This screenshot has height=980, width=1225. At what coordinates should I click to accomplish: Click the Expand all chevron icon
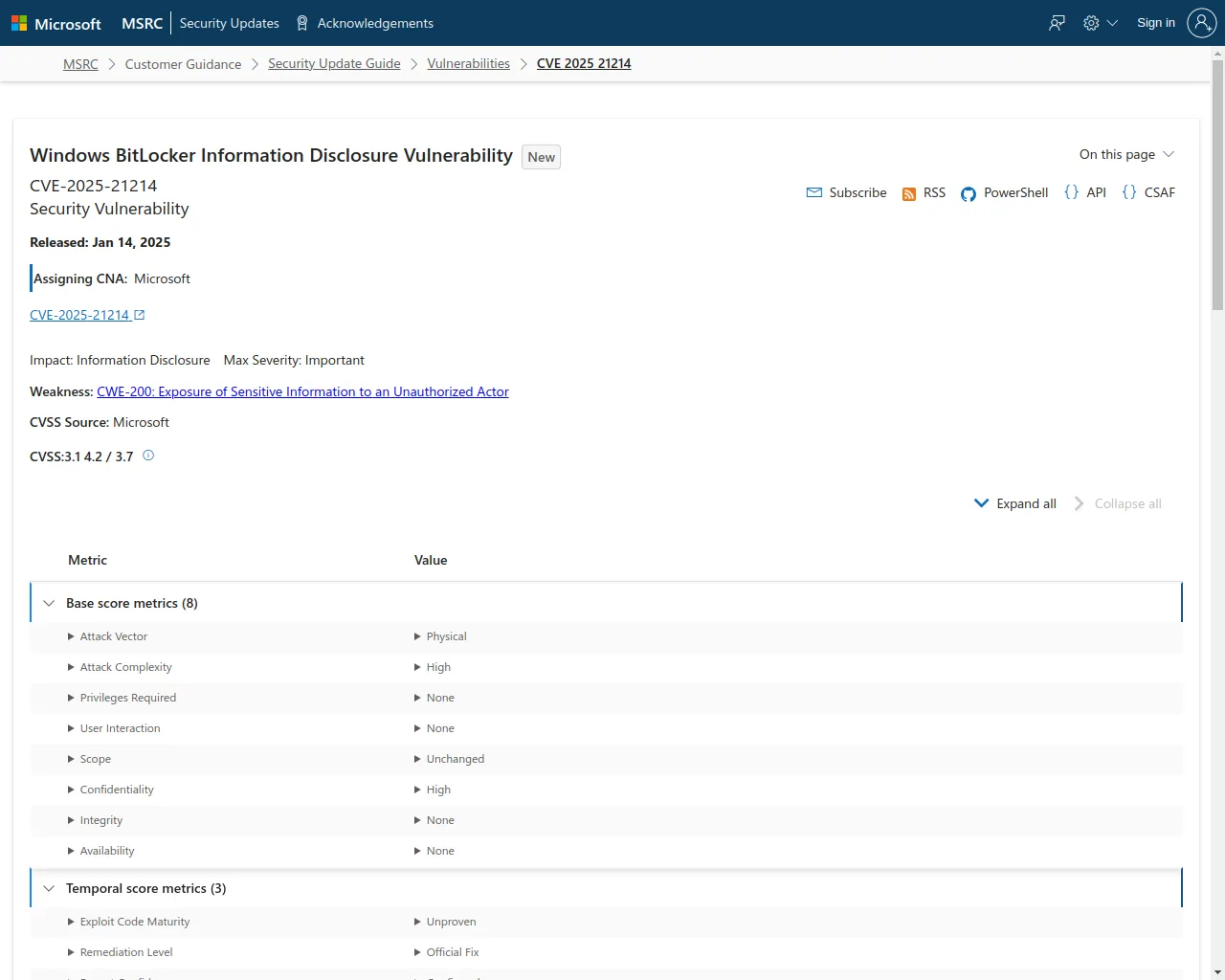(x=981, y=503)
